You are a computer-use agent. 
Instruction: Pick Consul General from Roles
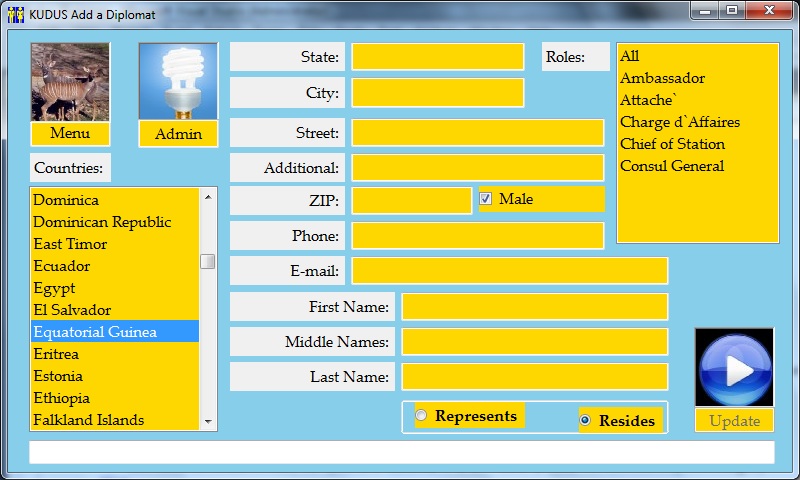click(x=672, y=166)
